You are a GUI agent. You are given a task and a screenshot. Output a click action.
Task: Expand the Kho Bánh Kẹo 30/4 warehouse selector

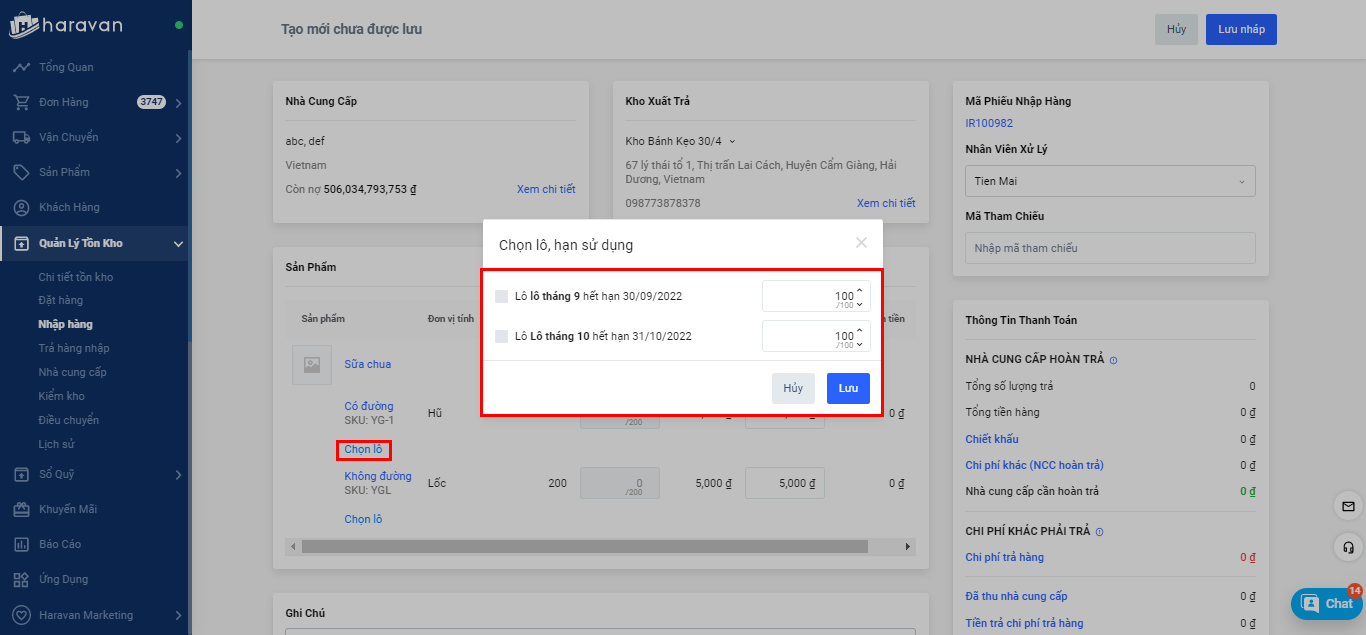point(680,141)
